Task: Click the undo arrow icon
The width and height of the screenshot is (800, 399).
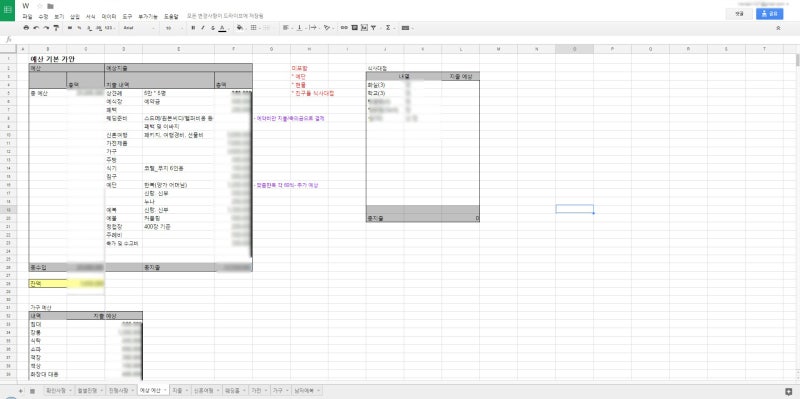Action: [36, 28]
